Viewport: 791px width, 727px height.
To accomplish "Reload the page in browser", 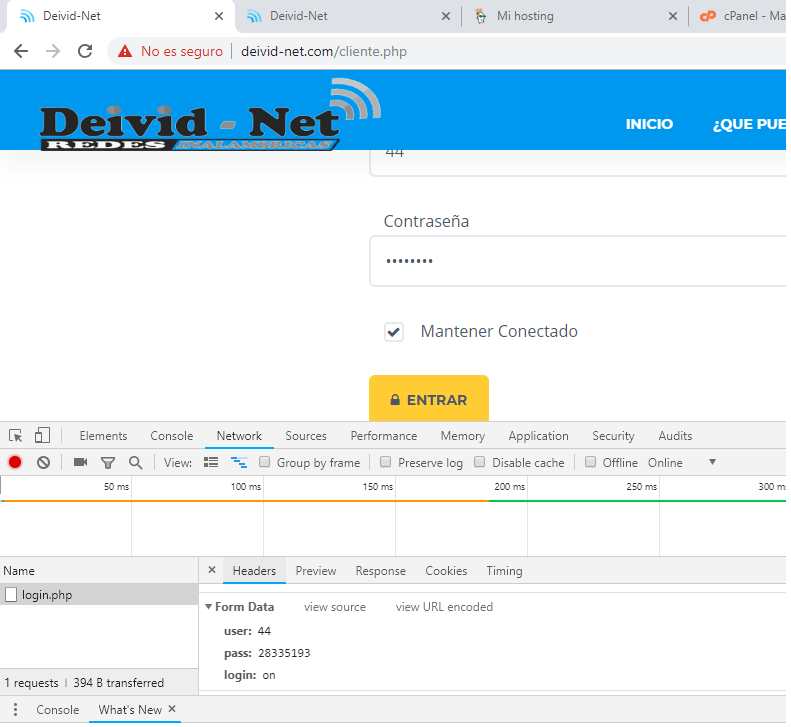I will (x=85, y=51).
